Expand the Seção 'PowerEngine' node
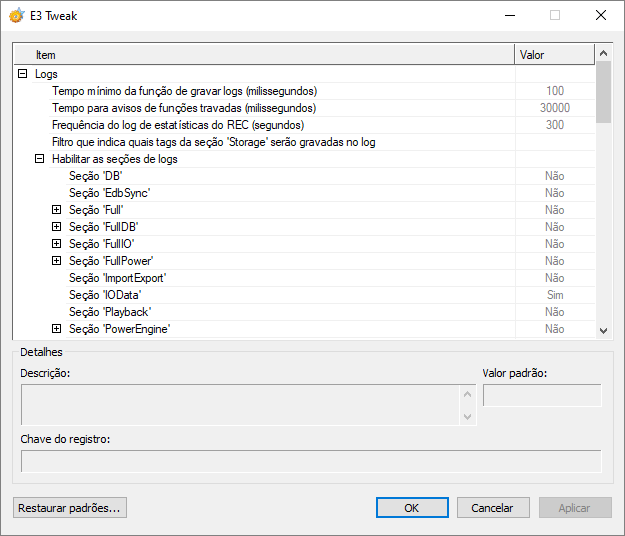 (x=57, y=329)
